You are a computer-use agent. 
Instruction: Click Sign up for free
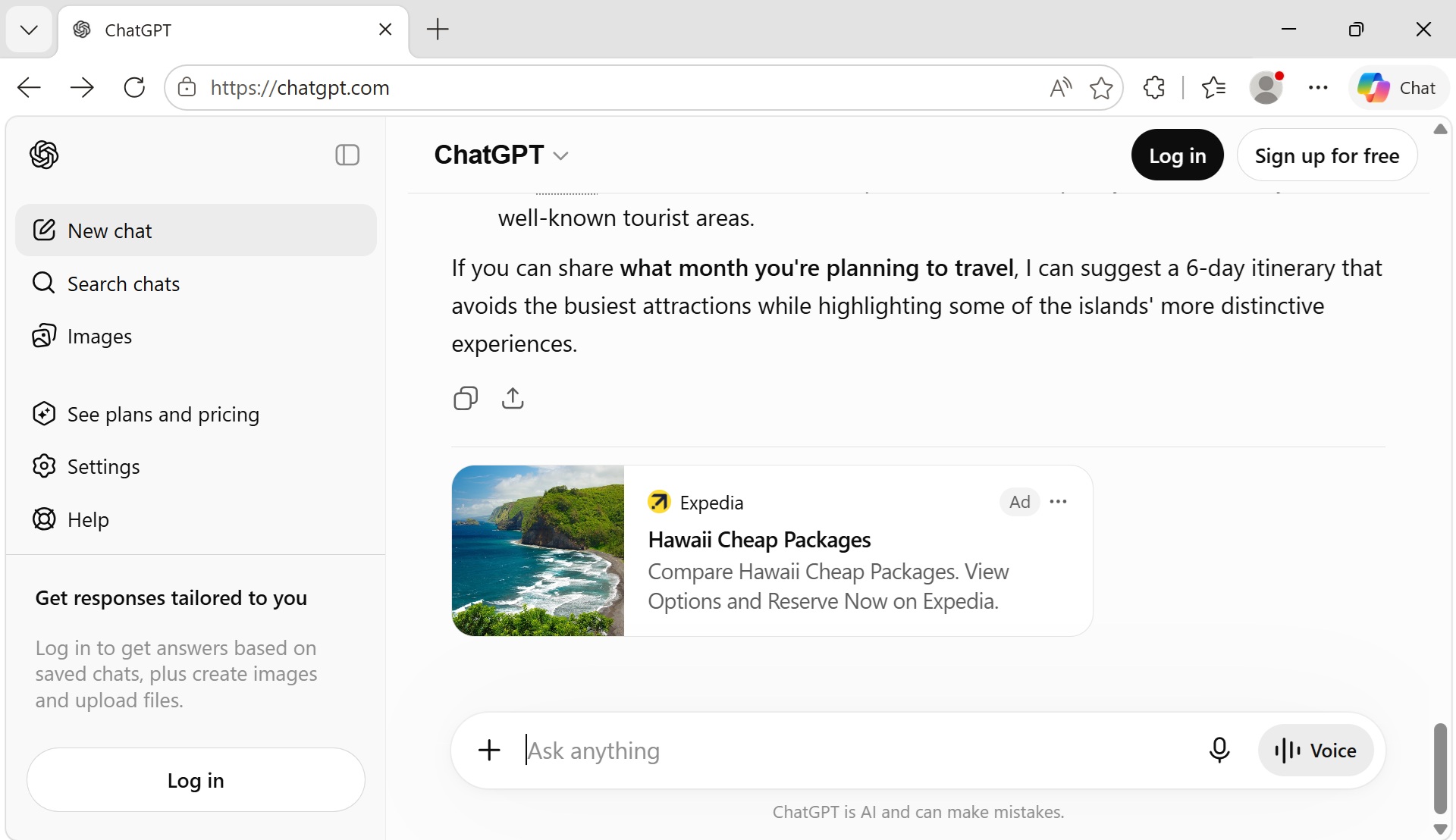[x=1327, y=155]
